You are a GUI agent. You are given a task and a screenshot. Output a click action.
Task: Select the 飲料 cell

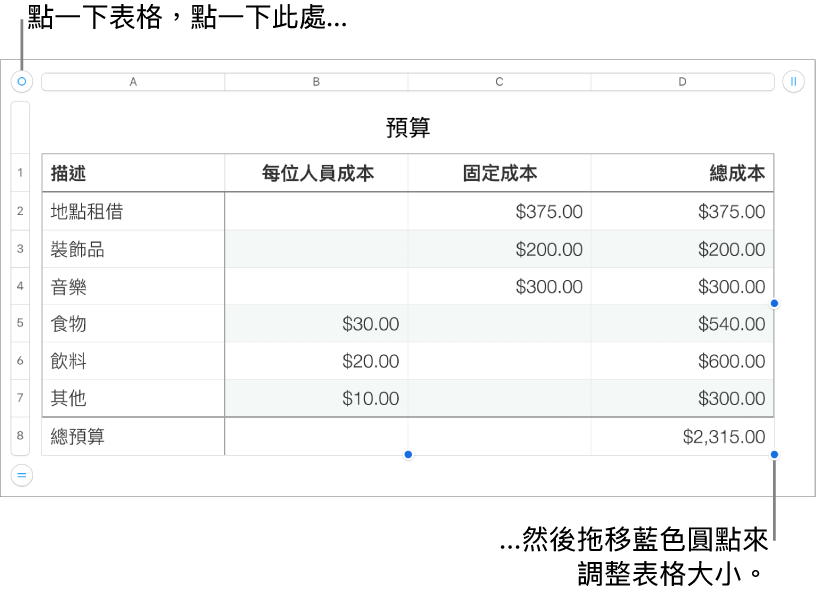[133, 361]
